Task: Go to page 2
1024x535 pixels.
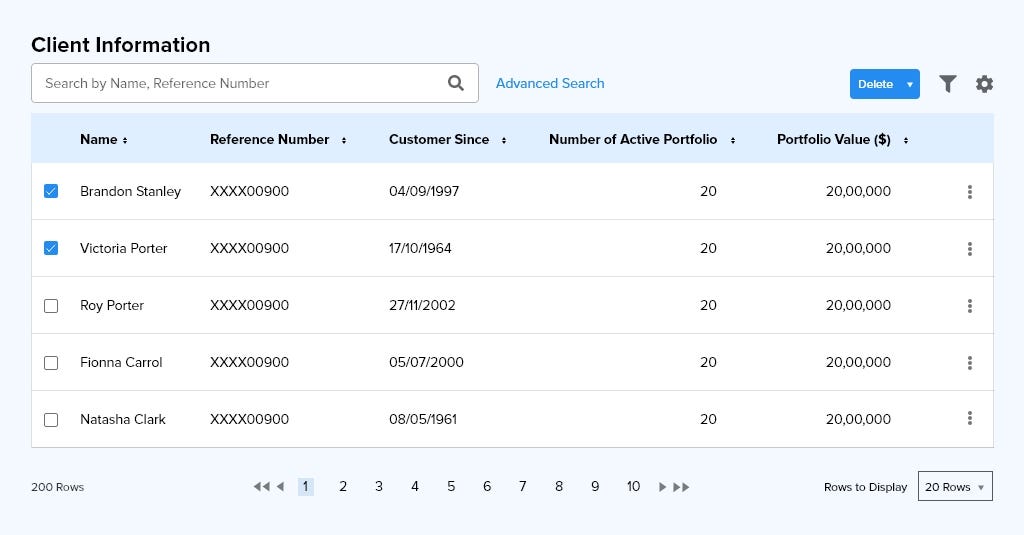Action: (343, 486)
